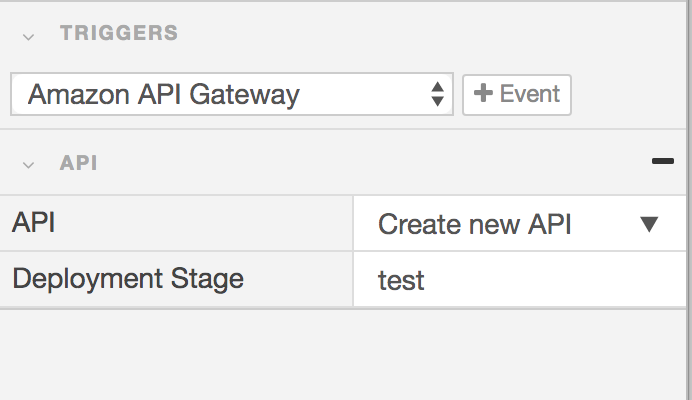
Task: Open the Create new API dropdown
Action: click(x=518, y=224)
